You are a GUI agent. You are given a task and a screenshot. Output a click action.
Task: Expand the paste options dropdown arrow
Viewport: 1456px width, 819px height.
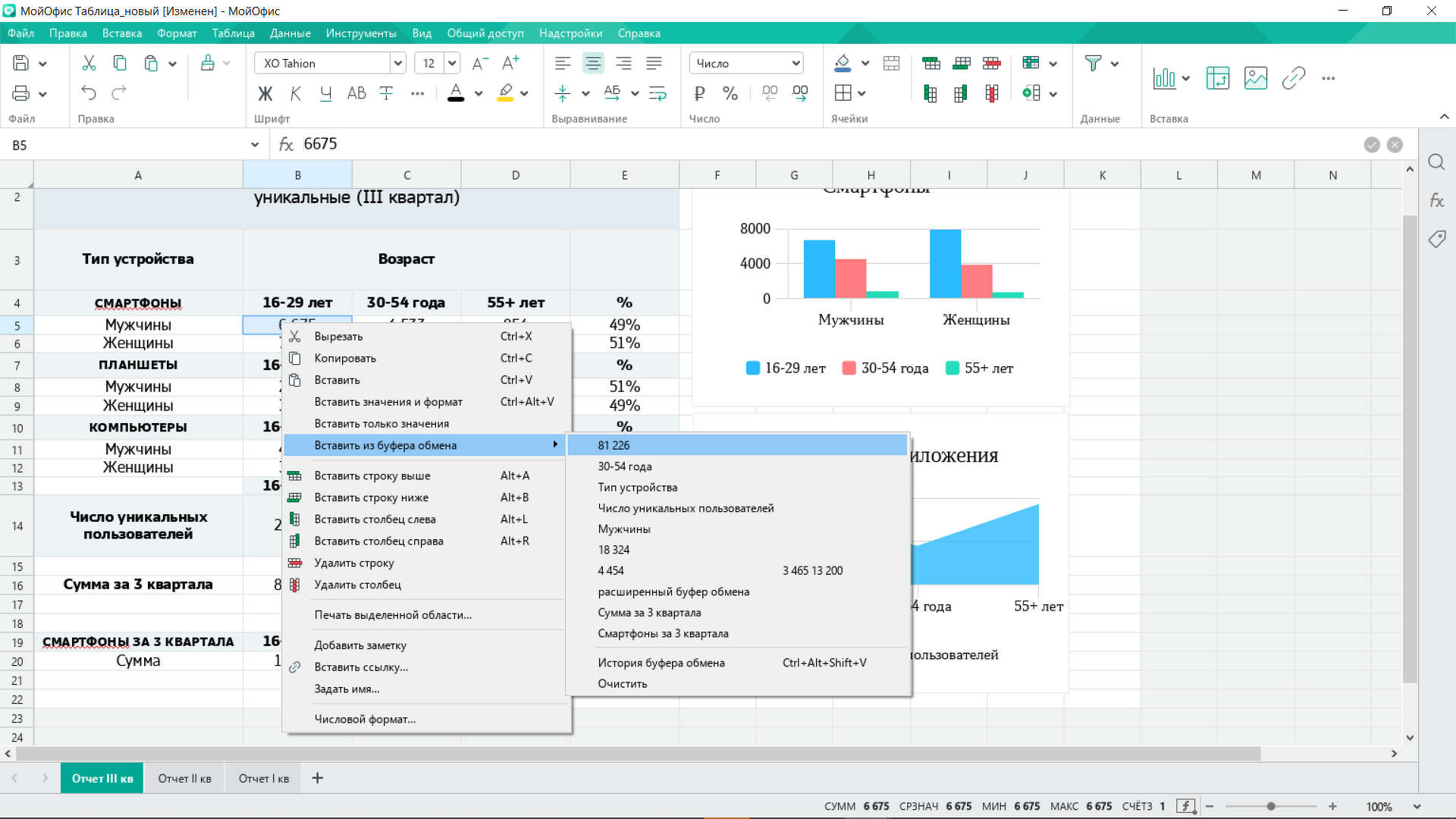pos(173,64)
